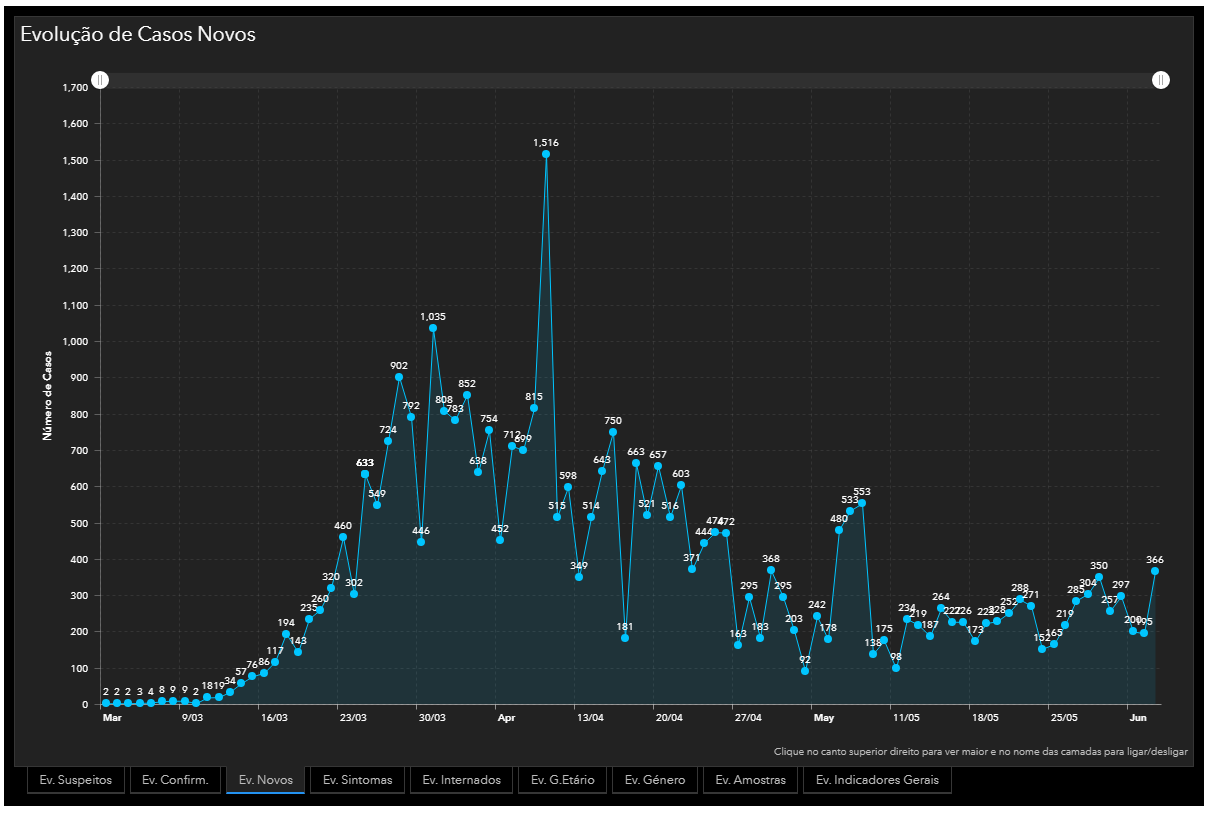Click the Clique no canto superior hint text

point(980,751)
